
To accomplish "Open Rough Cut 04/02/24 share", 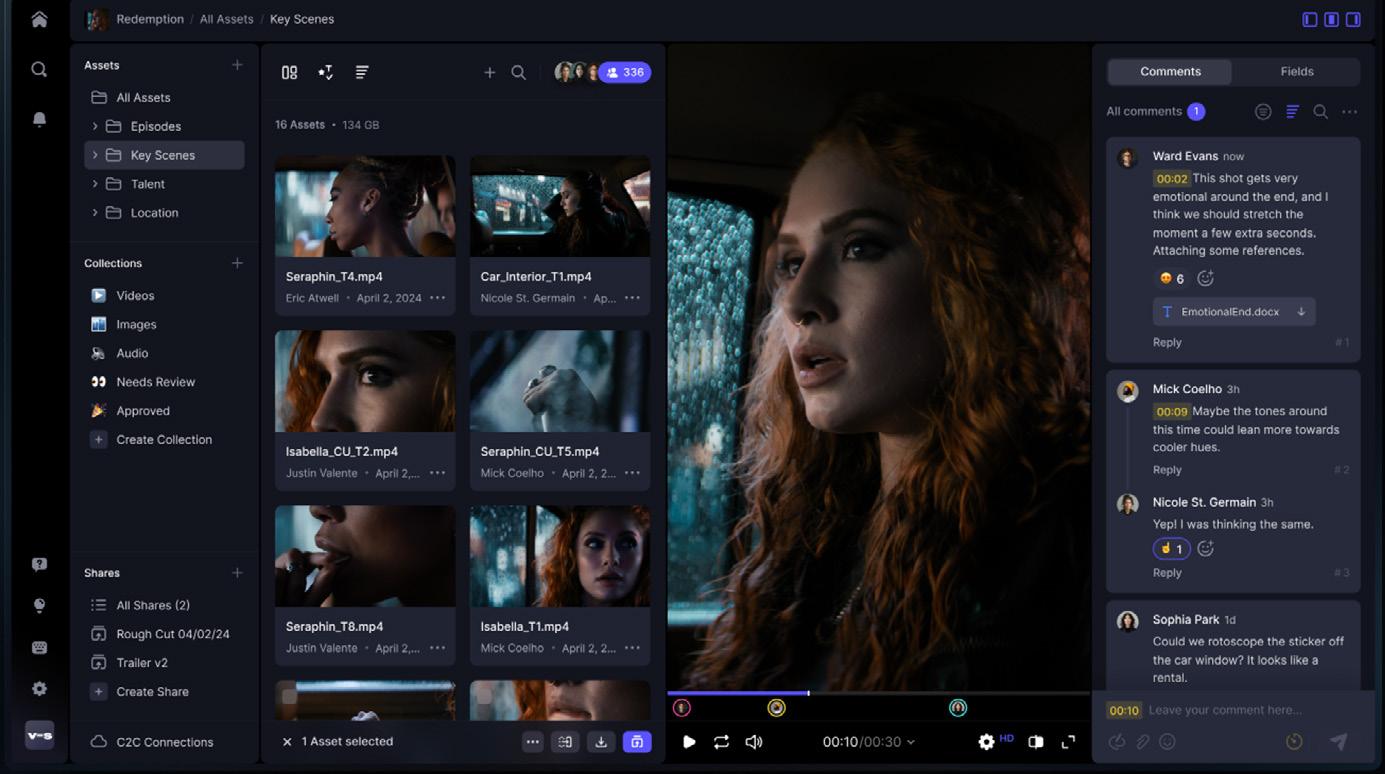I will (x=172, y=634).
